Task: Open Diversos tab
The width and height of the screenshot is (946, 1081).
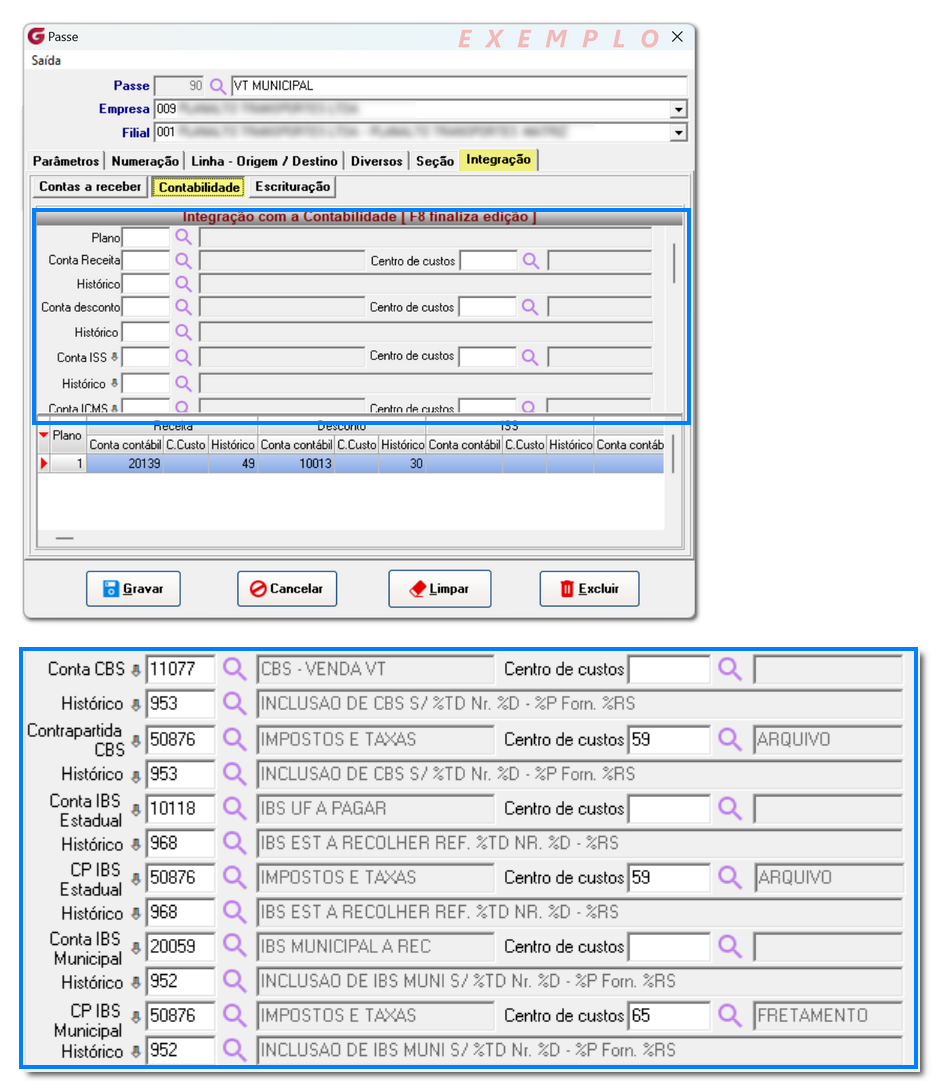Action: pos(376,161)
